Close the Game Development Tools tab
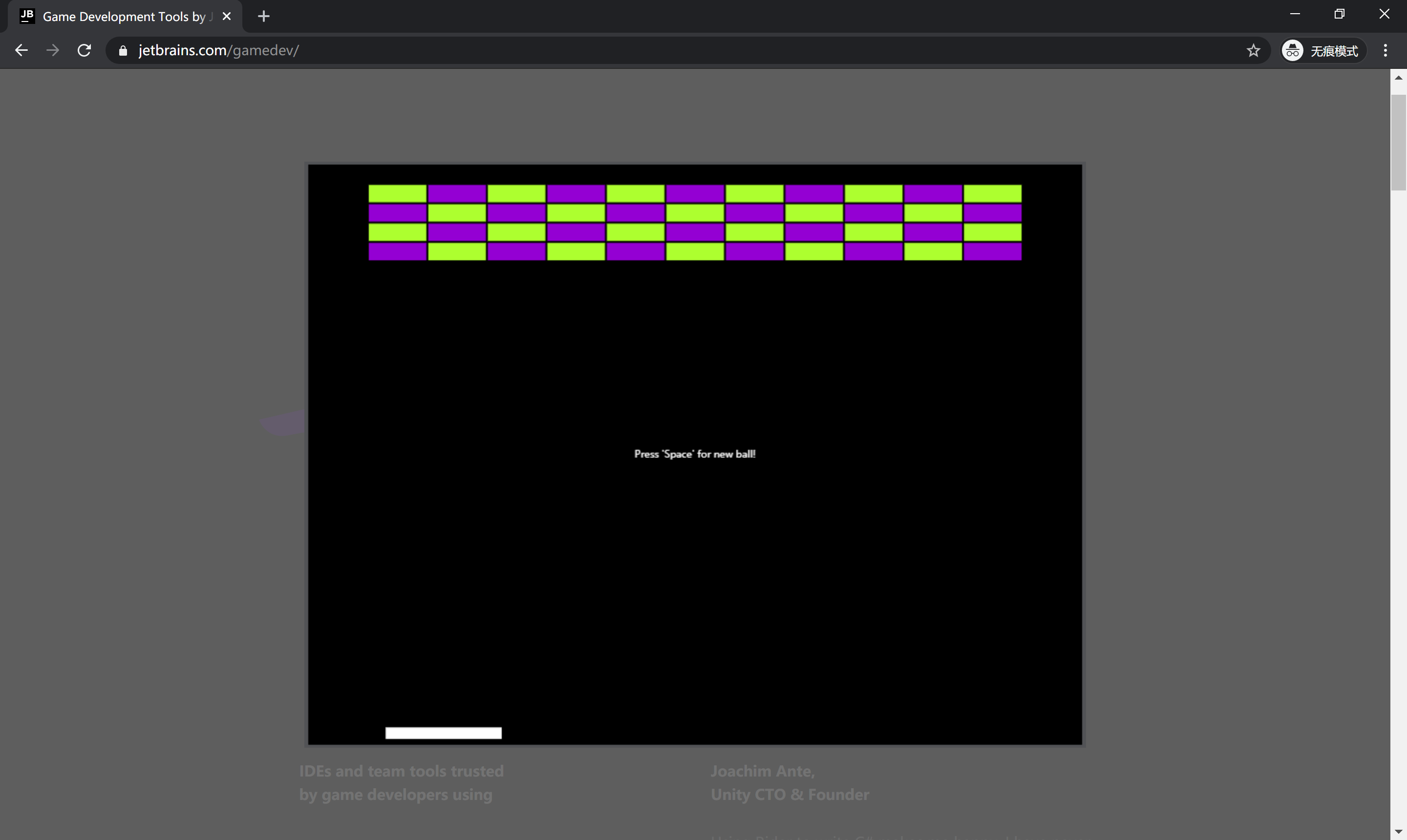The image size is (1407, 840). (x=227, y=17)
